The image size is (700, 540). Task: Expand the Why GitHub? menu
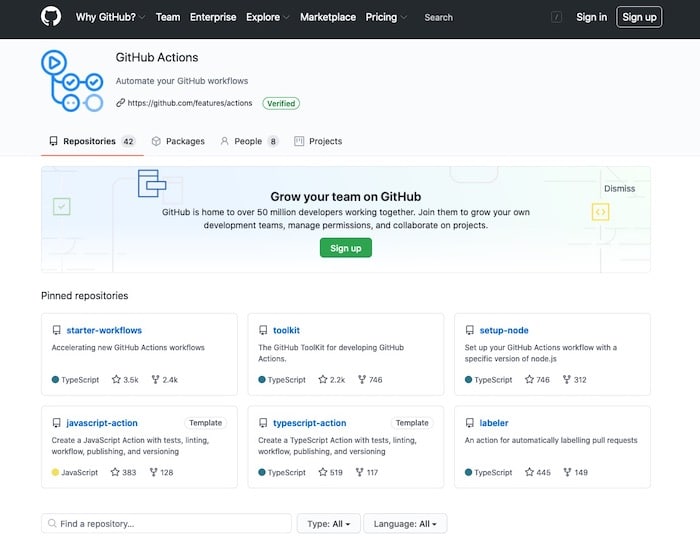tap(110, 17)
